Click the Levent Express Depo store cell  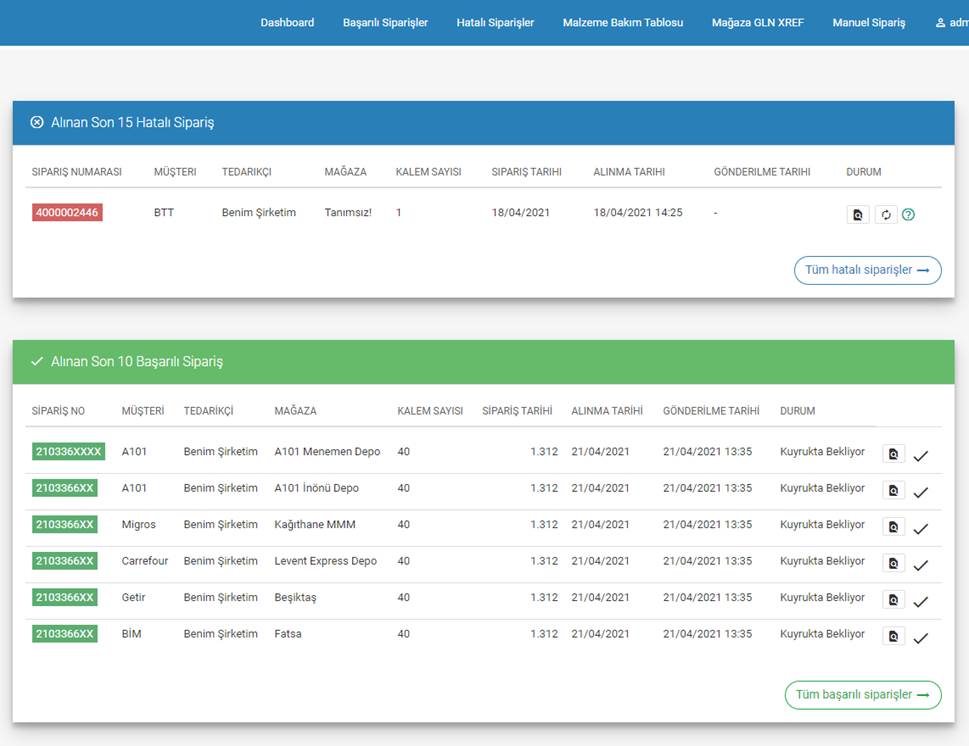(x=326, y=561)
